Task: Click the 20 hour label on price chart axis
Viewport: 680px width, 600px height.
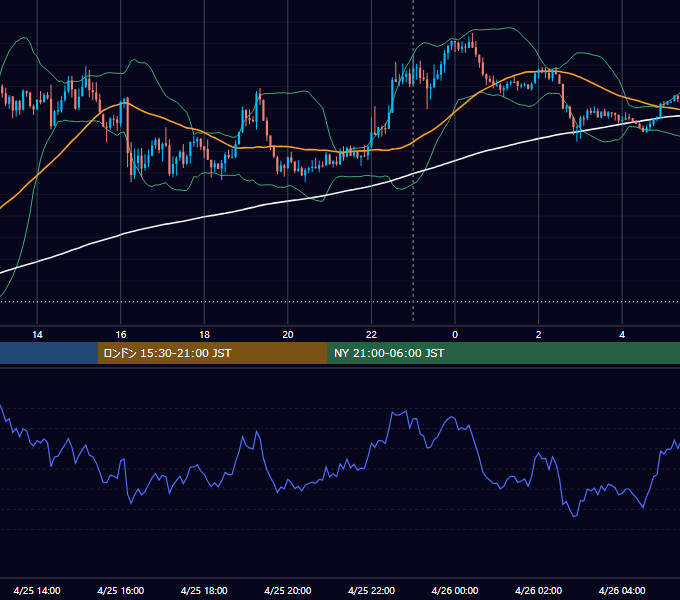Action: (x=288, y=335)
